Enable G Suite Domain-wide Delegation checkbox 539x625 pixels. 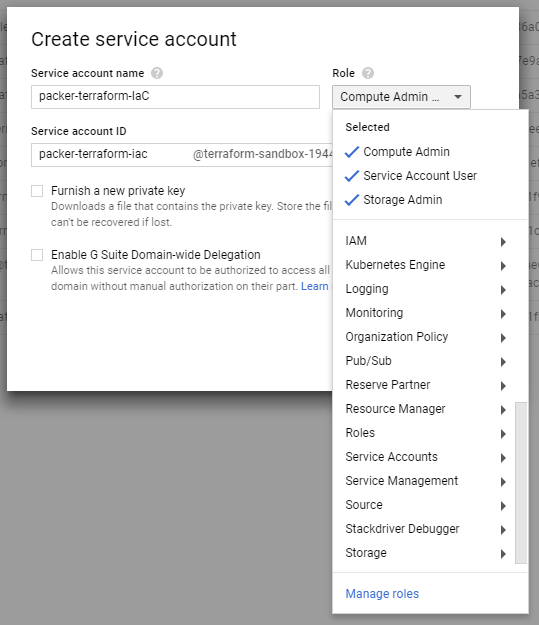point(37,255)
